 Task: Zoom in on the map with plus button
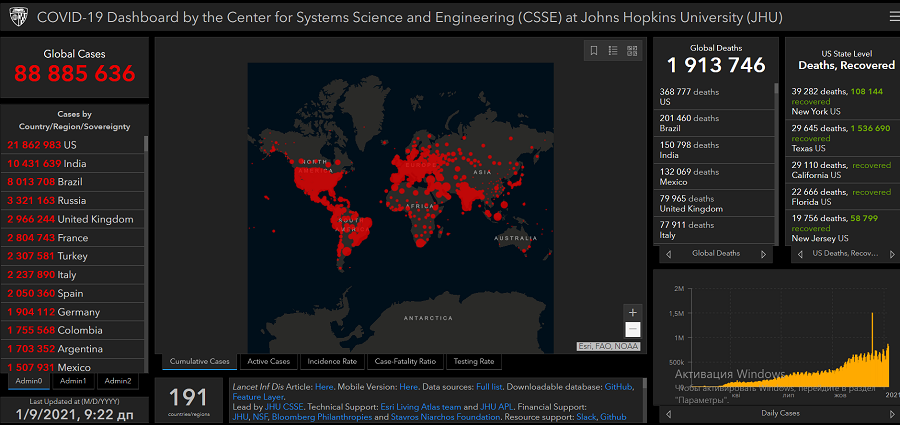pos(632,312)
